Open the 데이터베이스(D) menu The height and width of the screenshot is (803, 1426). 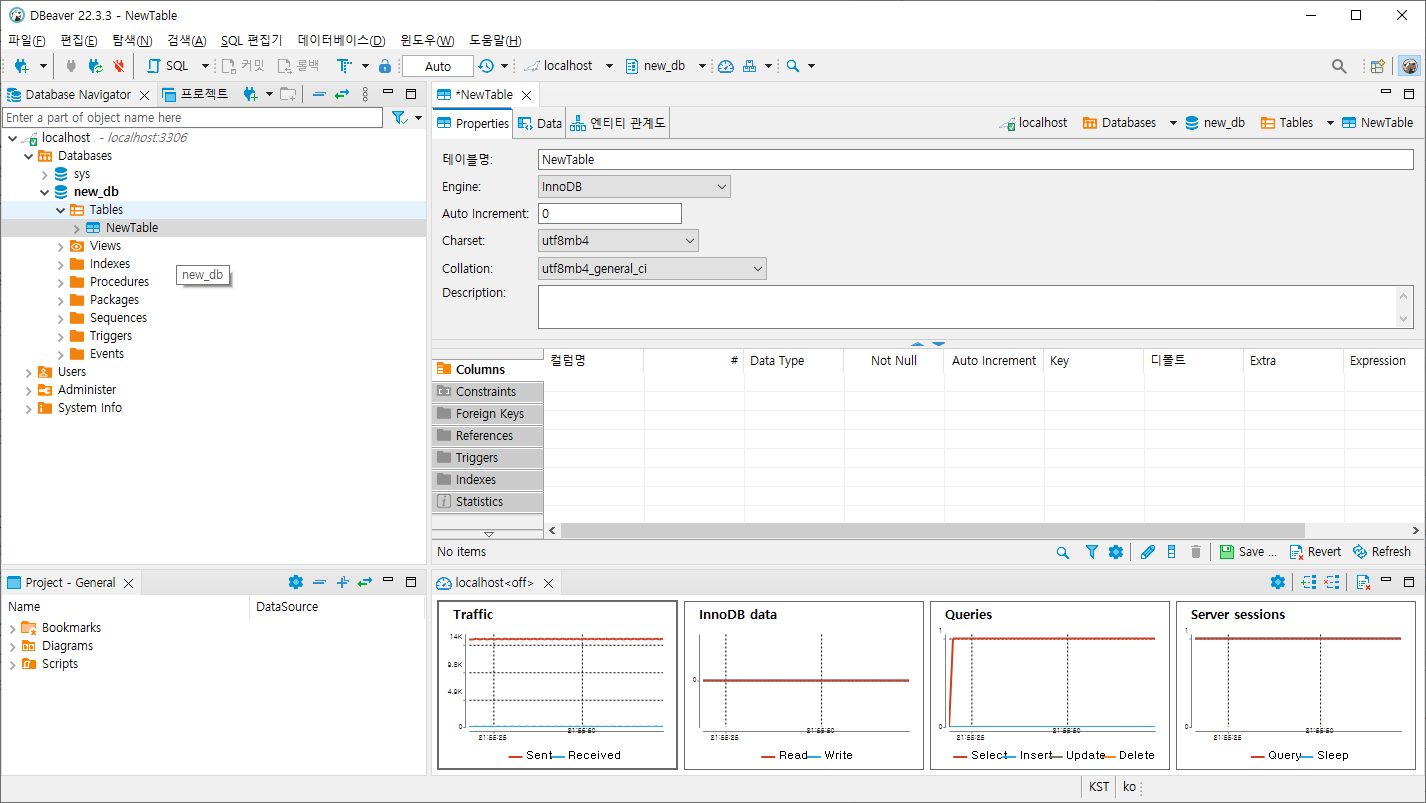[x=341, y=40]
